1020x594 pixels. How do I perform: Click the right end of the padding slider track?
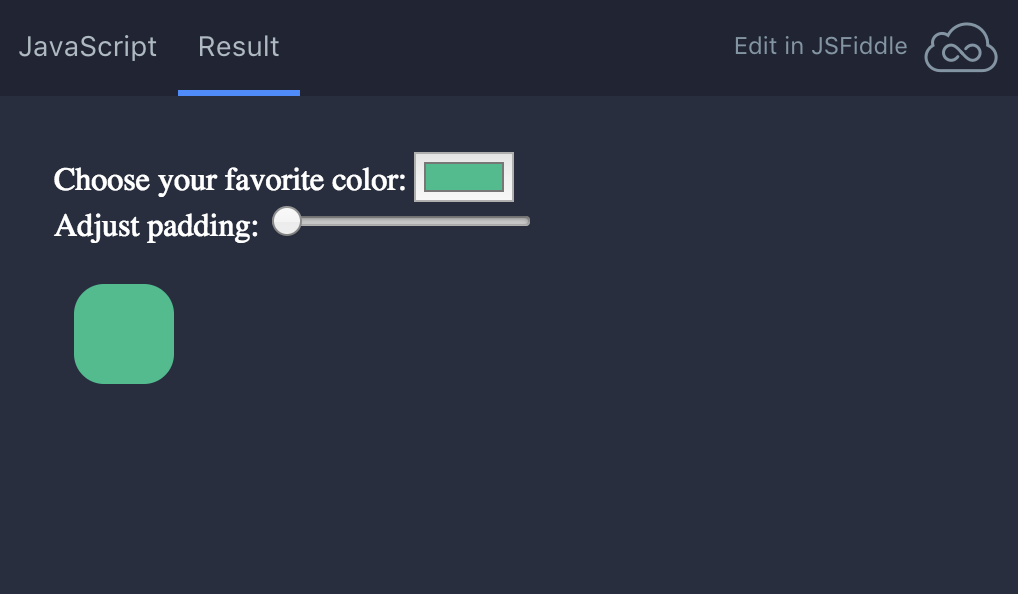tap(524, 221)
